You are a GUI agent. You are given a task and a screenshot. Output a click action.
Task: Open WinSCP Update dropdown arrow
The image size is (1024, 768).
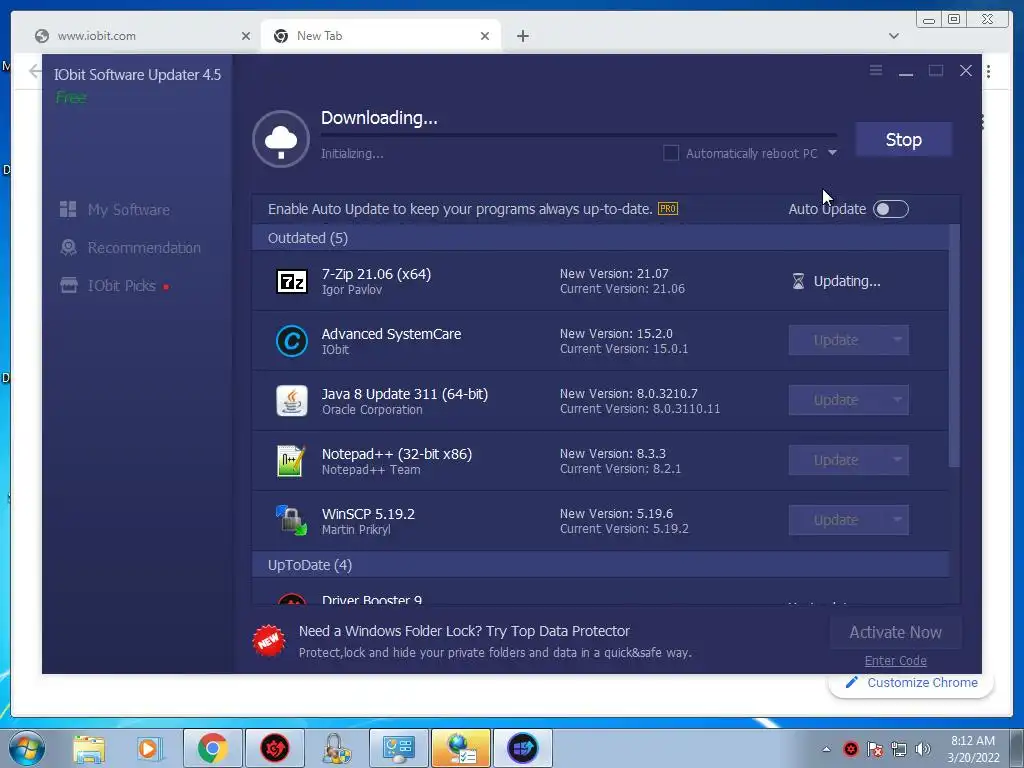[897, 520]
